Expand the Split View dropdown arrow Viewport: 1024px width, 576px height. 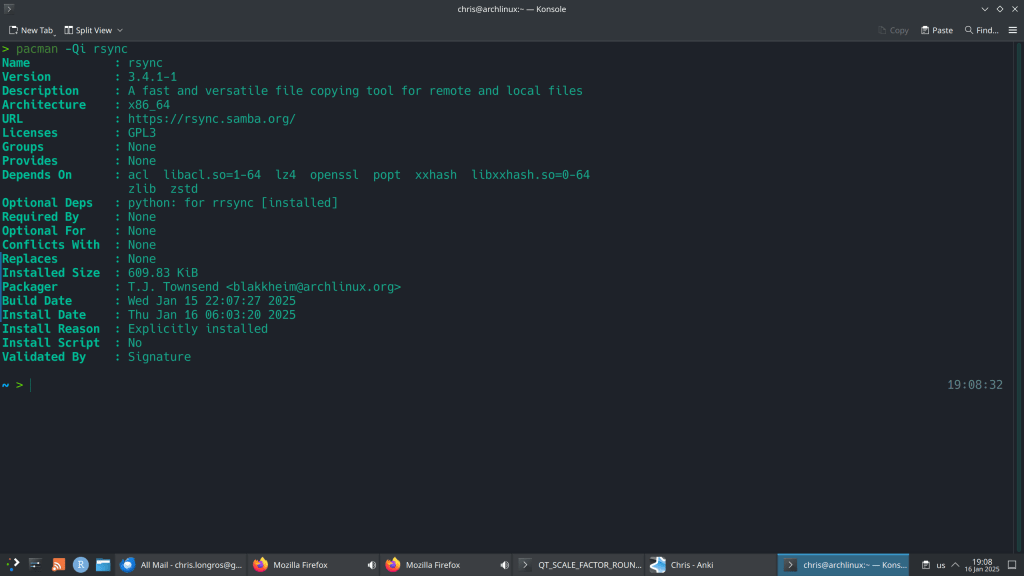(x=120, y=30)
